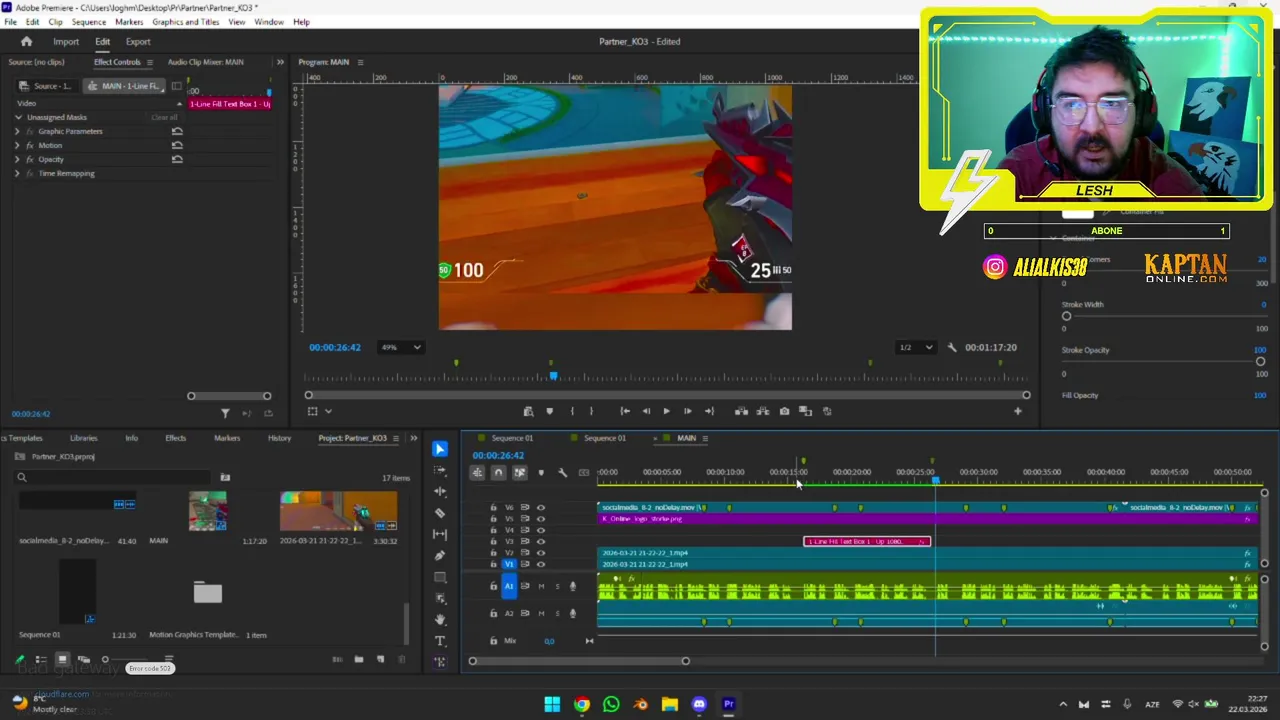Expand Time Remapping effect
Screen dimensions: 1280x720
[17, 173]
